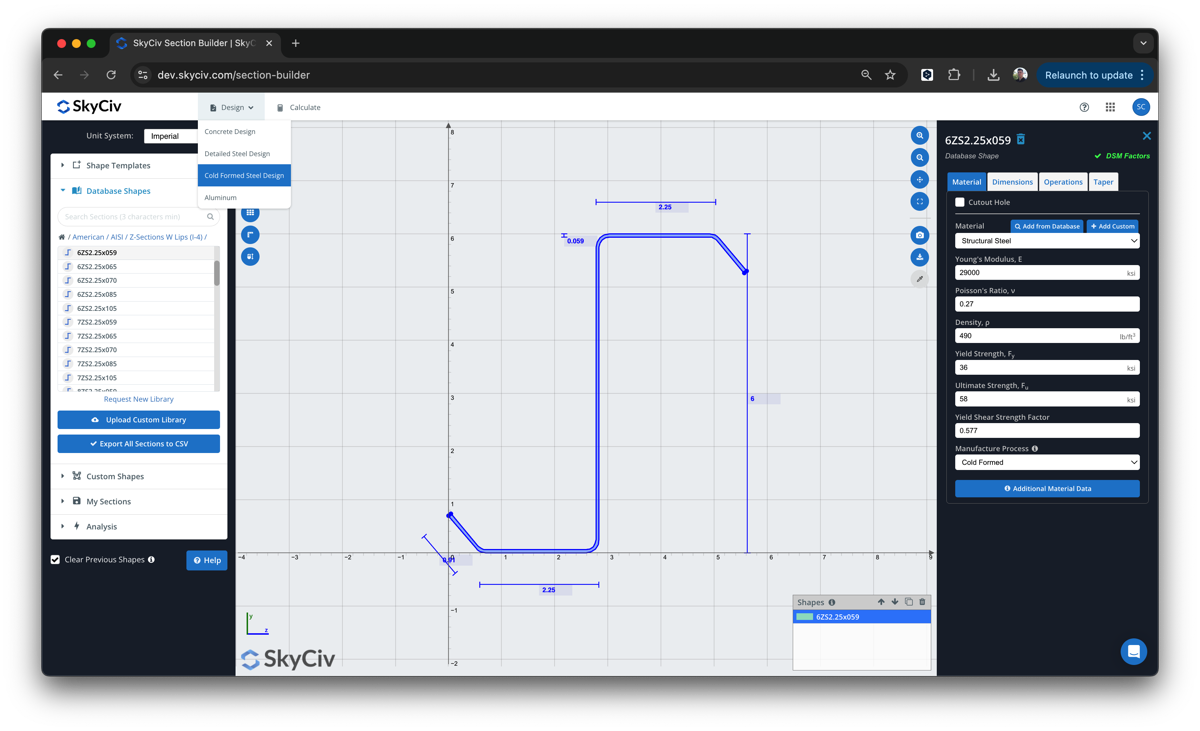Viewport: 1200px width, 731px height.
Task: Click the fit-to-screen icon
Action: click(920, 201)
